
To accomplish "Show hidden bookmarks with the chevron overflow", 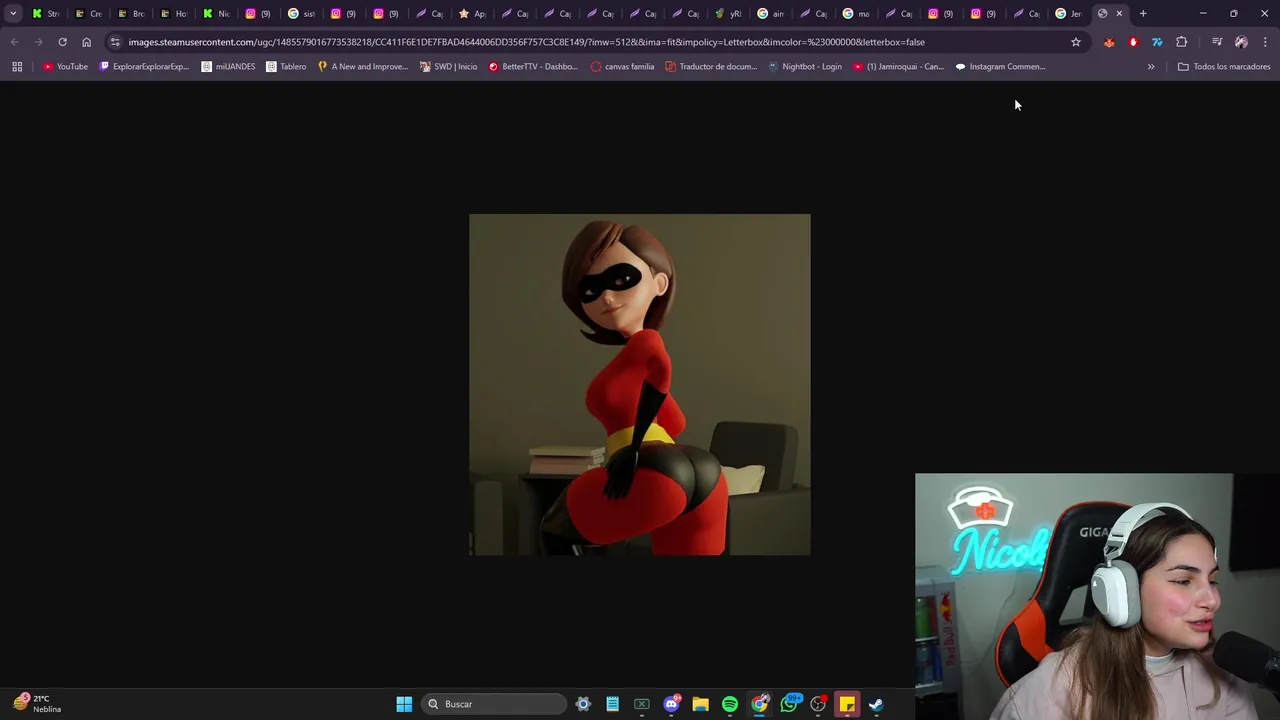I will (1151, 67).
